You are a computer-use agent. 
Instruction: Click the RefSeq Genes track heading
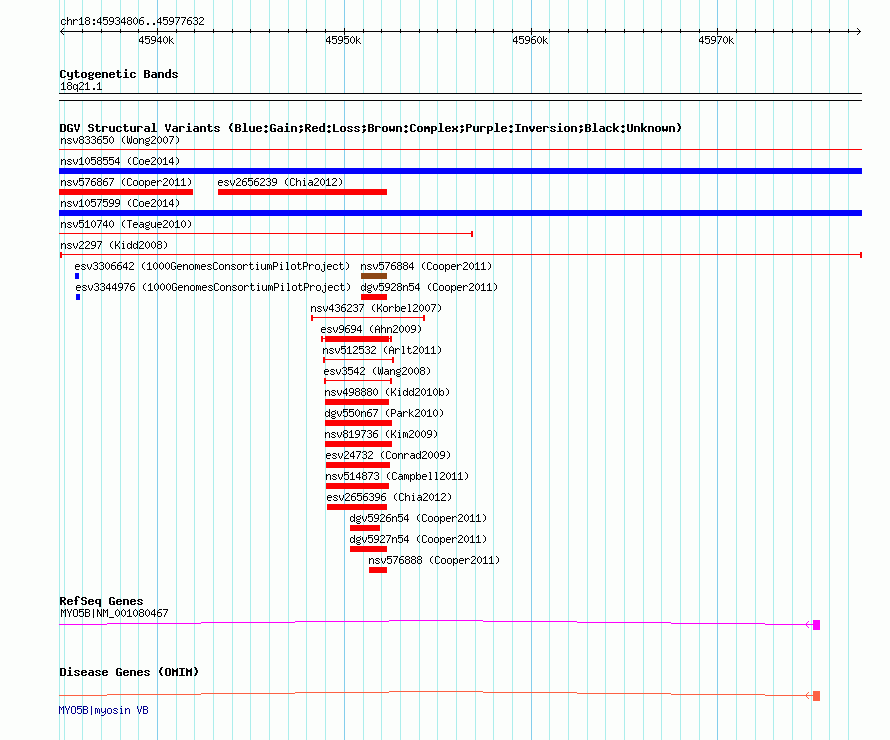click(102, 601)
